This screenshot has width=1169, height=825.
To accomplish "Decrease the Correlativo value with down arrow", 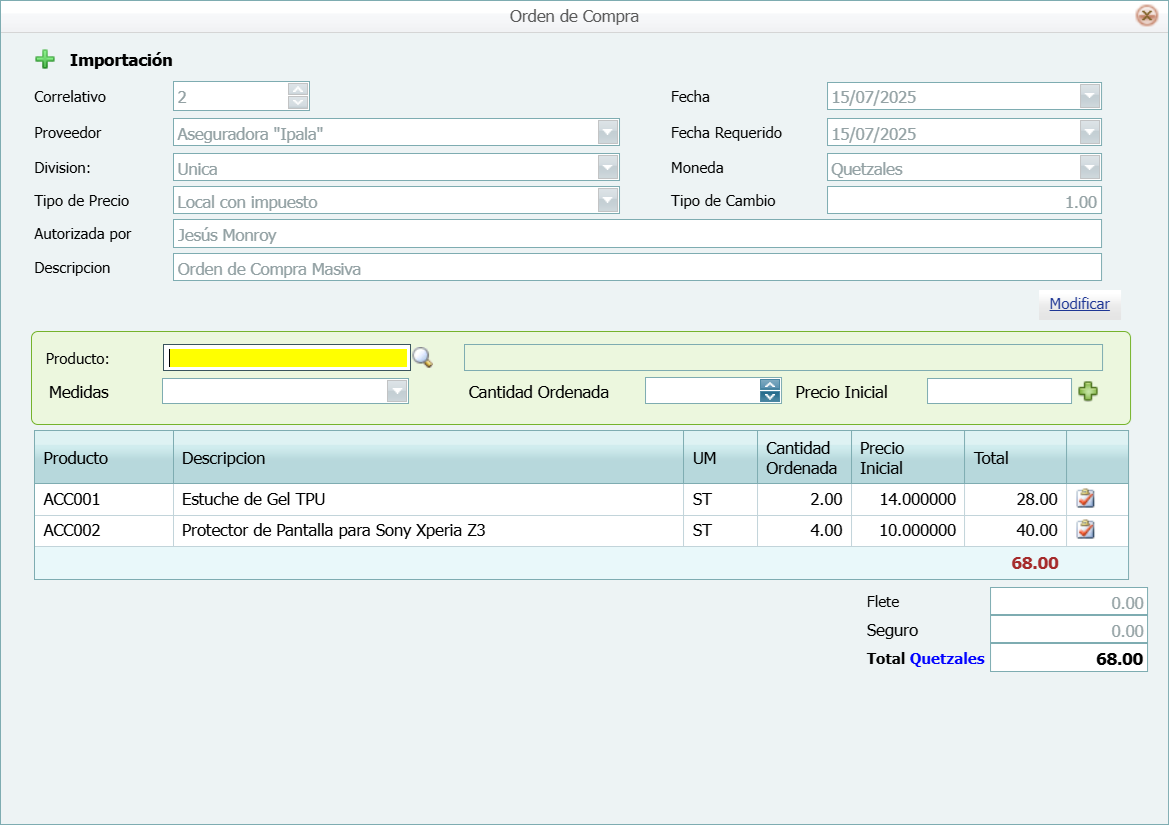I will pyautogui.click(x=298, y=102).
